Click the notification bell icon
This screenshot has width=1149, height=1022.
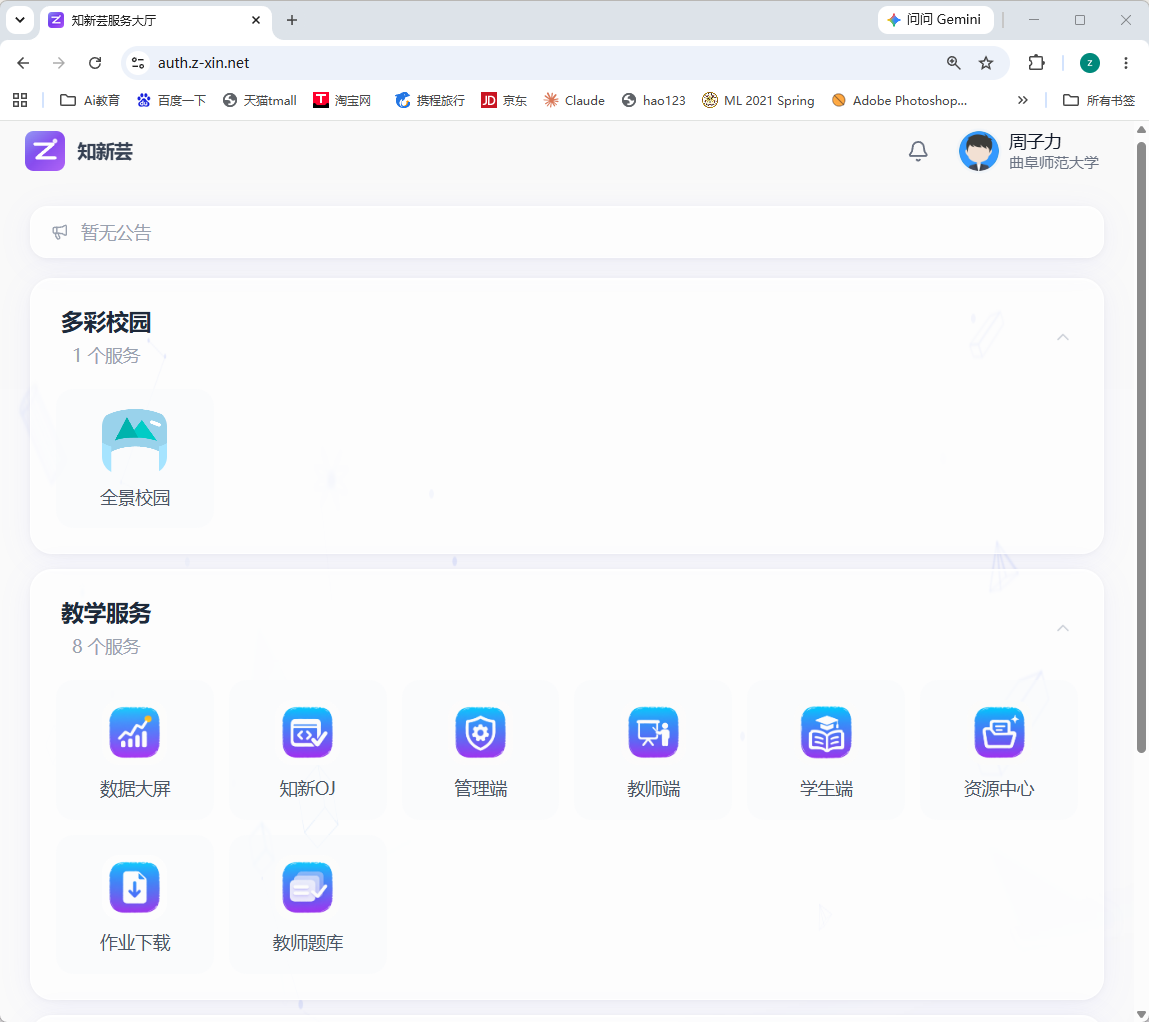(x=918, y=151)
